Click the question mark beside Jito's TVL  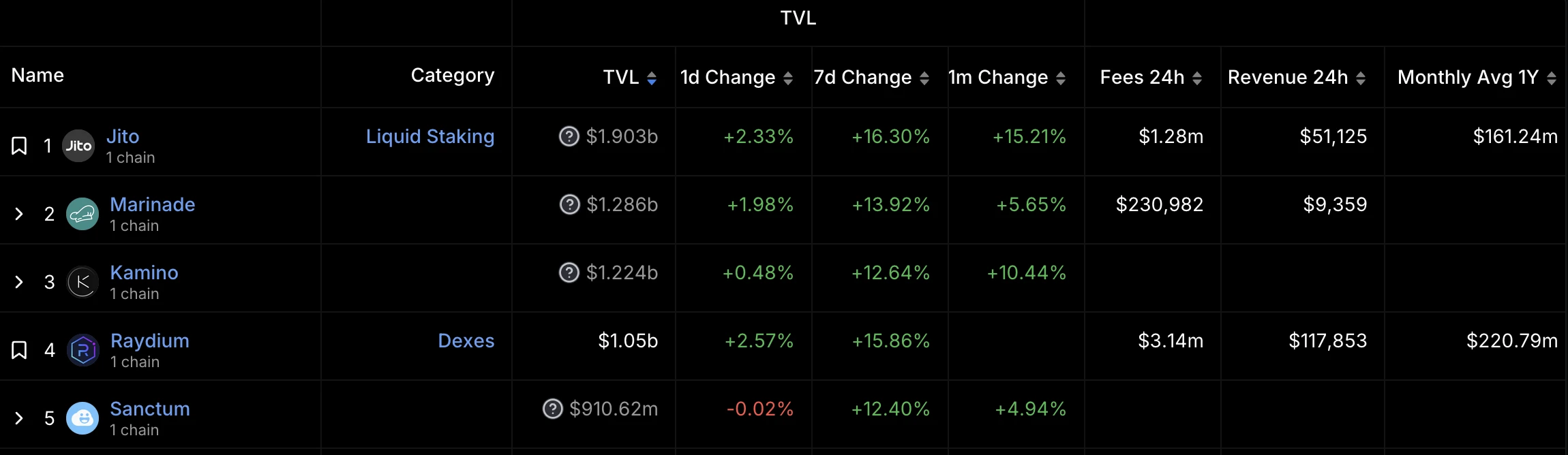point(569,136)
